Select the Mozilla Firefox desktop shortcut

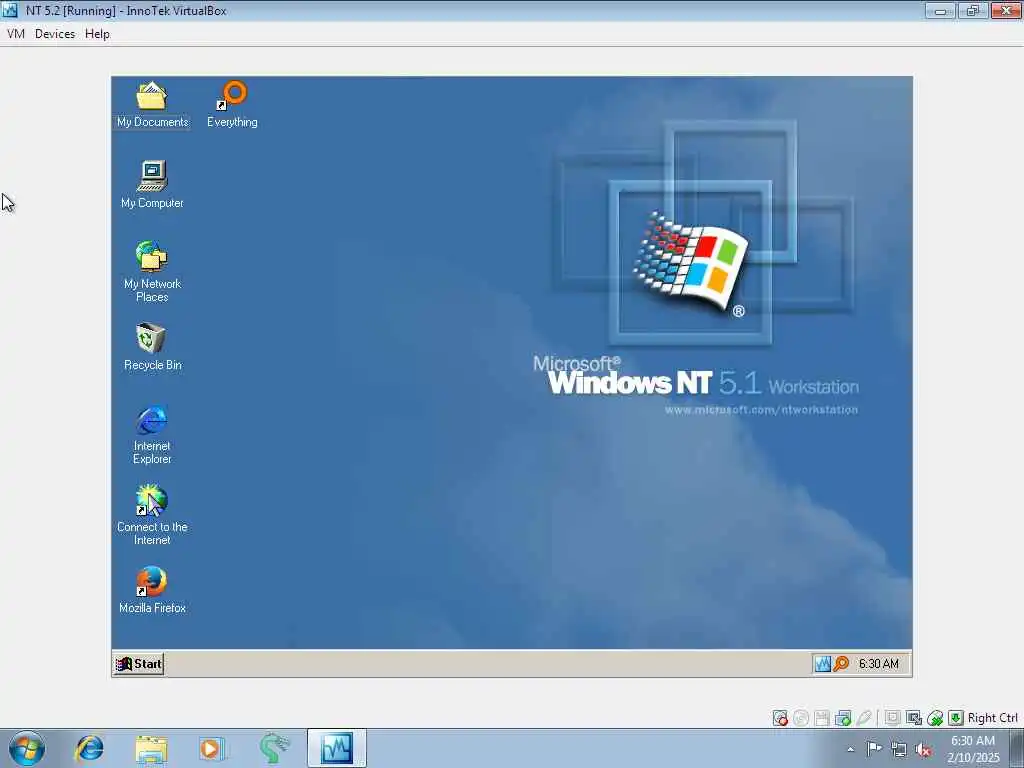(152, 590)
